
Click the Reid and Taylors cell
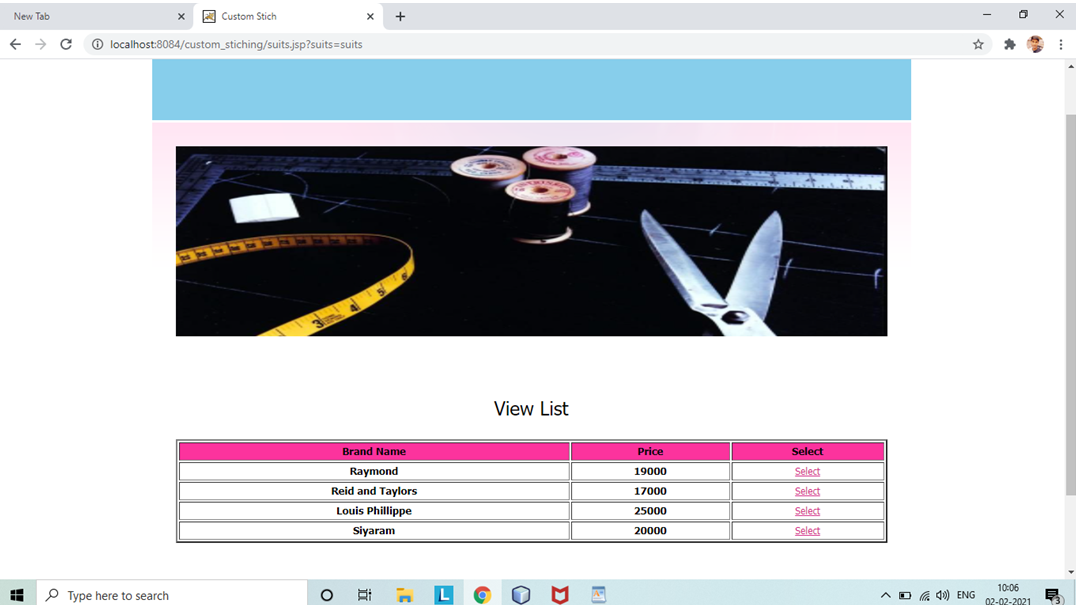click(x=374, y=491)
